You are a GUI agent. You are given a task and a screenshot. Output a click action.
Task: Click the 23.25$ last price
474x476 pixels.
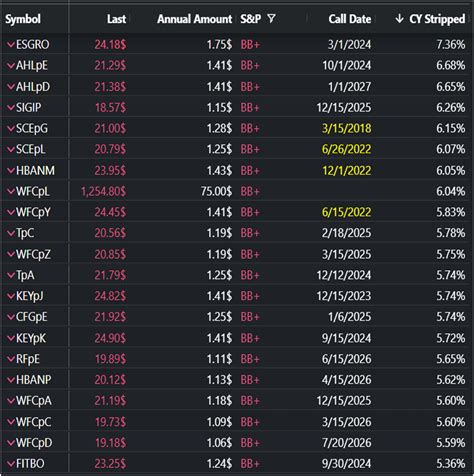point(110,463)
